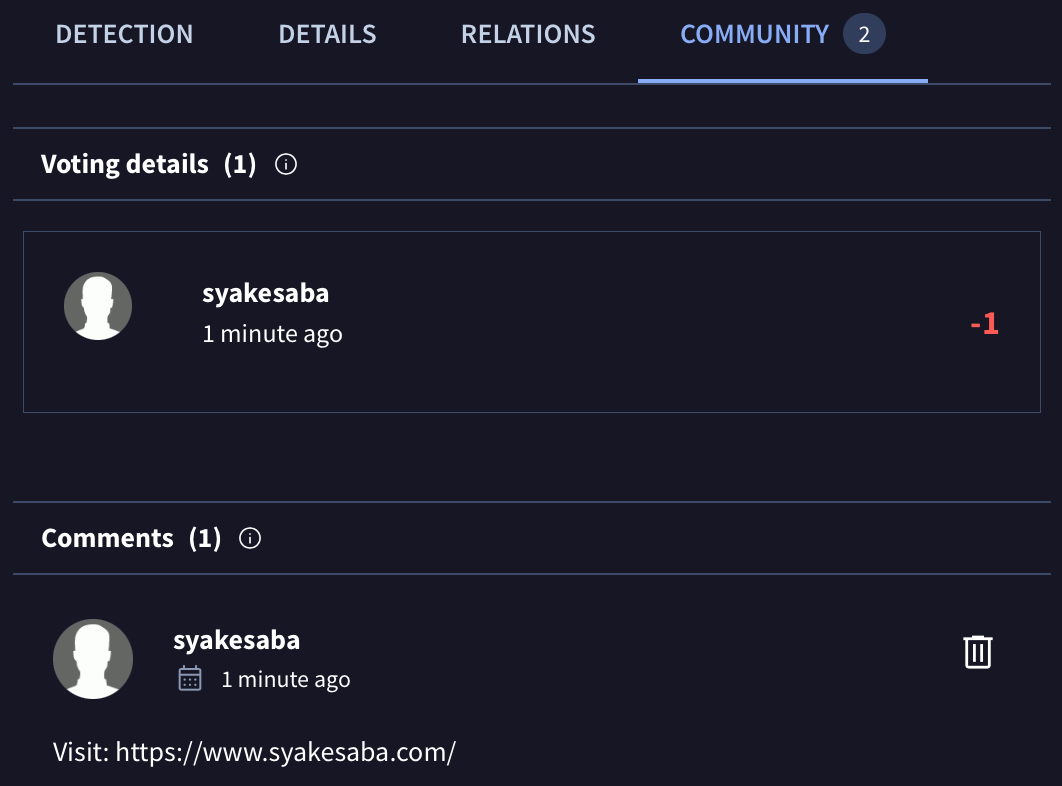Image resolution: width=1062 pixels, height=786 pixels.
Task: Select the COMMUNITY tab
Action: pos(755,33)
